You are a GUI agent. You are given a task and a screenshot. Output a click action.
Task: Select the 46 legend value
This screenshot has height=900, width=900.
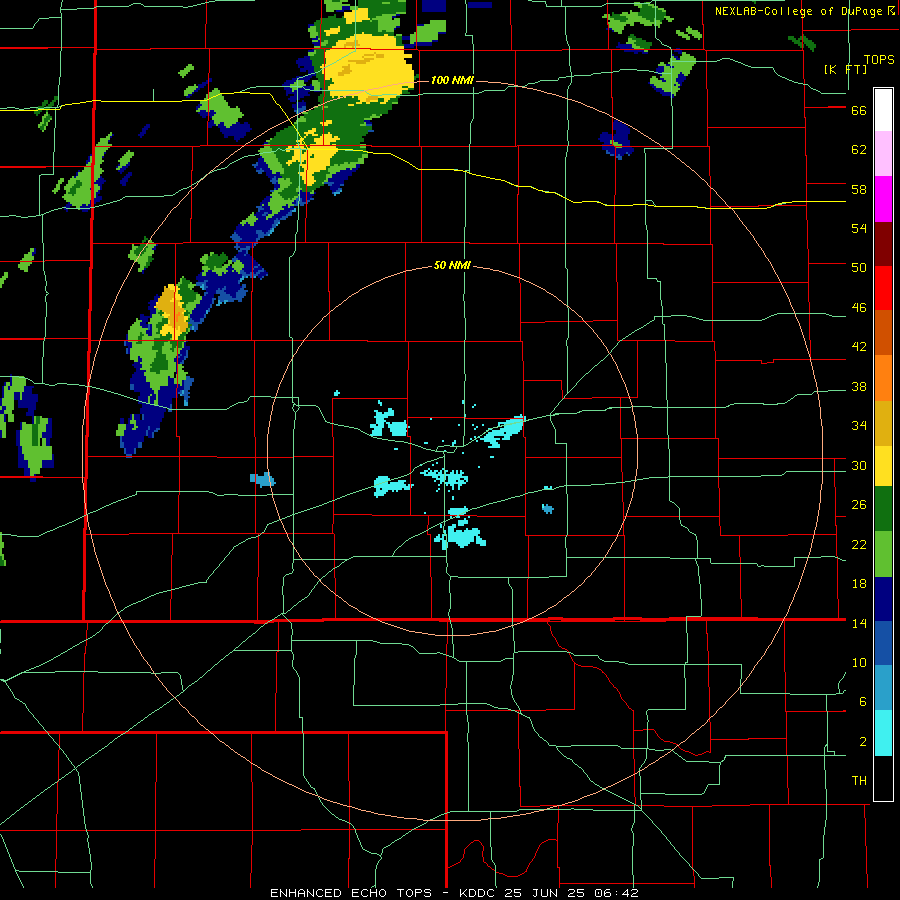[x=859, y=308]
